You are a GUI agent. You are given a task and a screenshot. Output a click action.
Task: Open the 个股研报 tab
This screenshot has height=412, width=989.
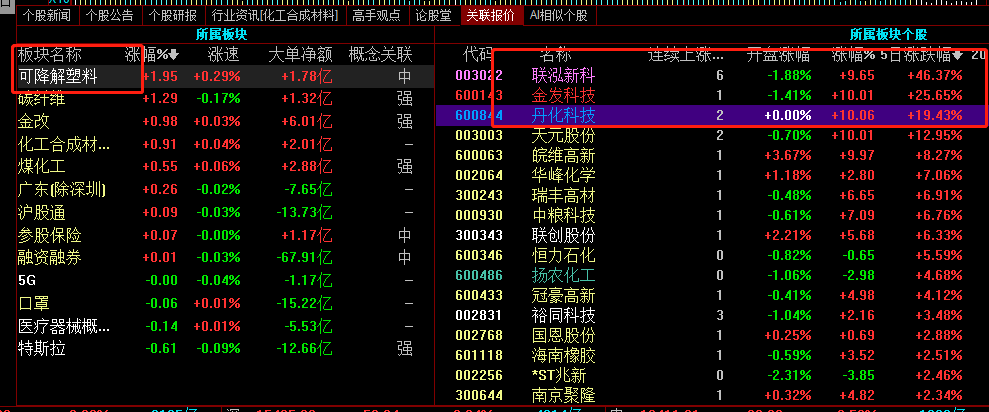(173, 16)
